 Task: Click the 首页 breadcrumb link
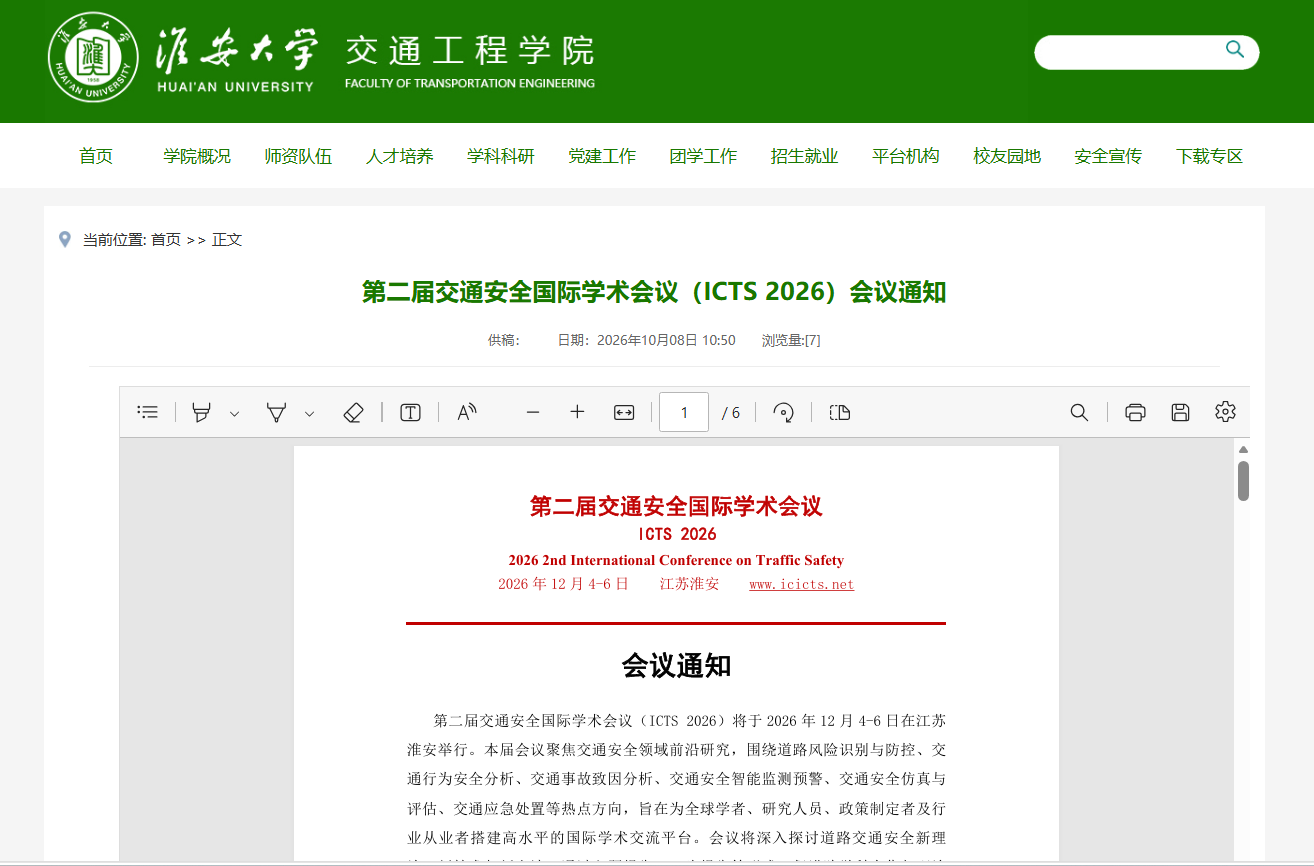pos(166,240)
